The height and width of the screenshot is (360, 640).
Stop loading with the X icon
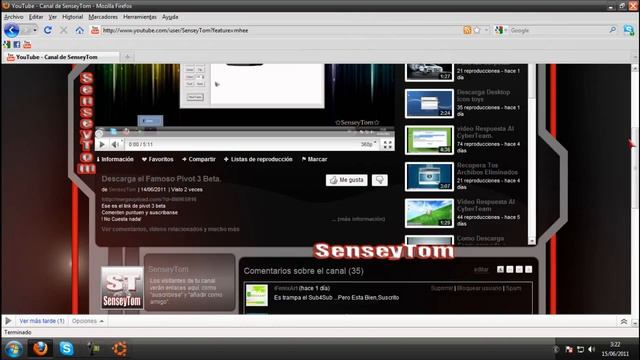pos(63,30)
